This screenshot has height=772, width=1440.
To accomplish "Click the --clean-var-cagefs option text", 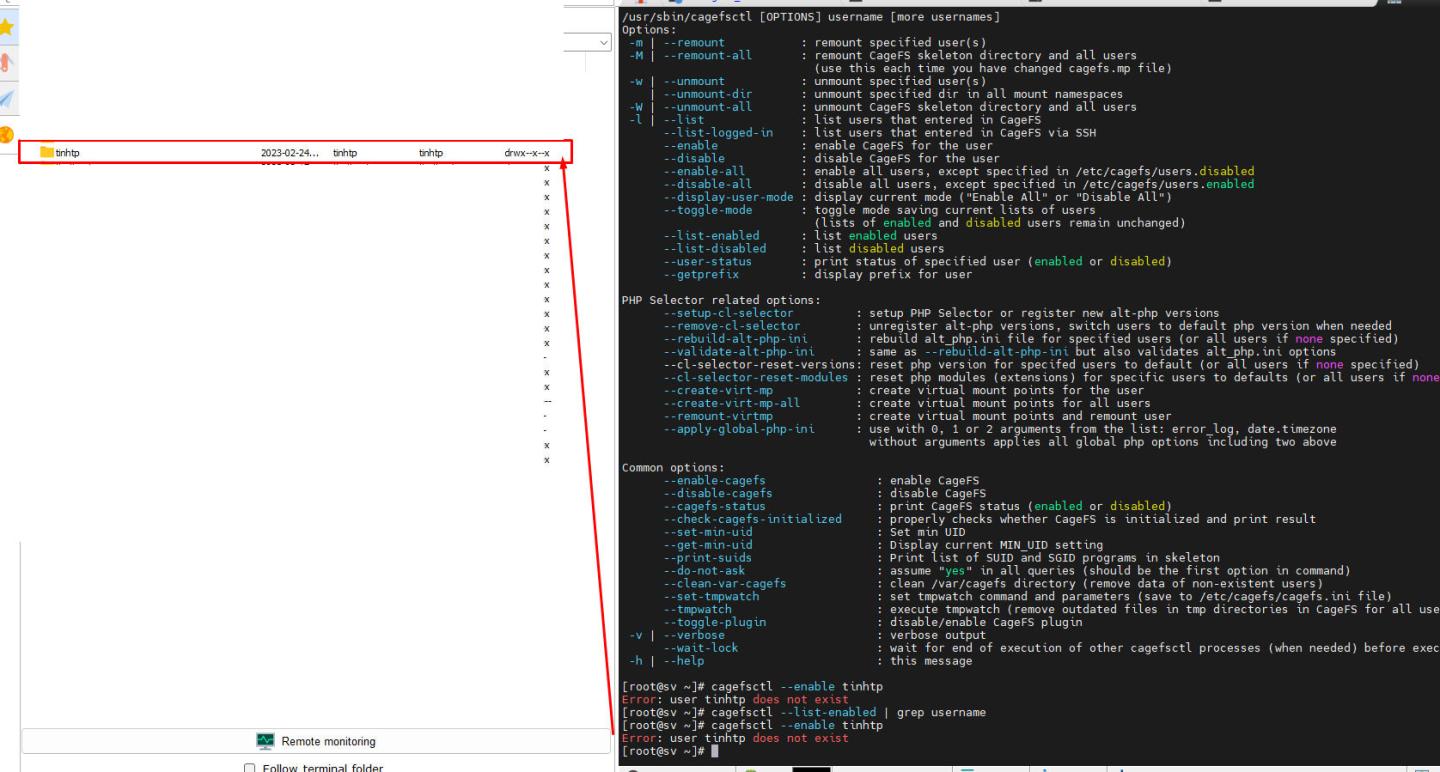I will point(725,583).
